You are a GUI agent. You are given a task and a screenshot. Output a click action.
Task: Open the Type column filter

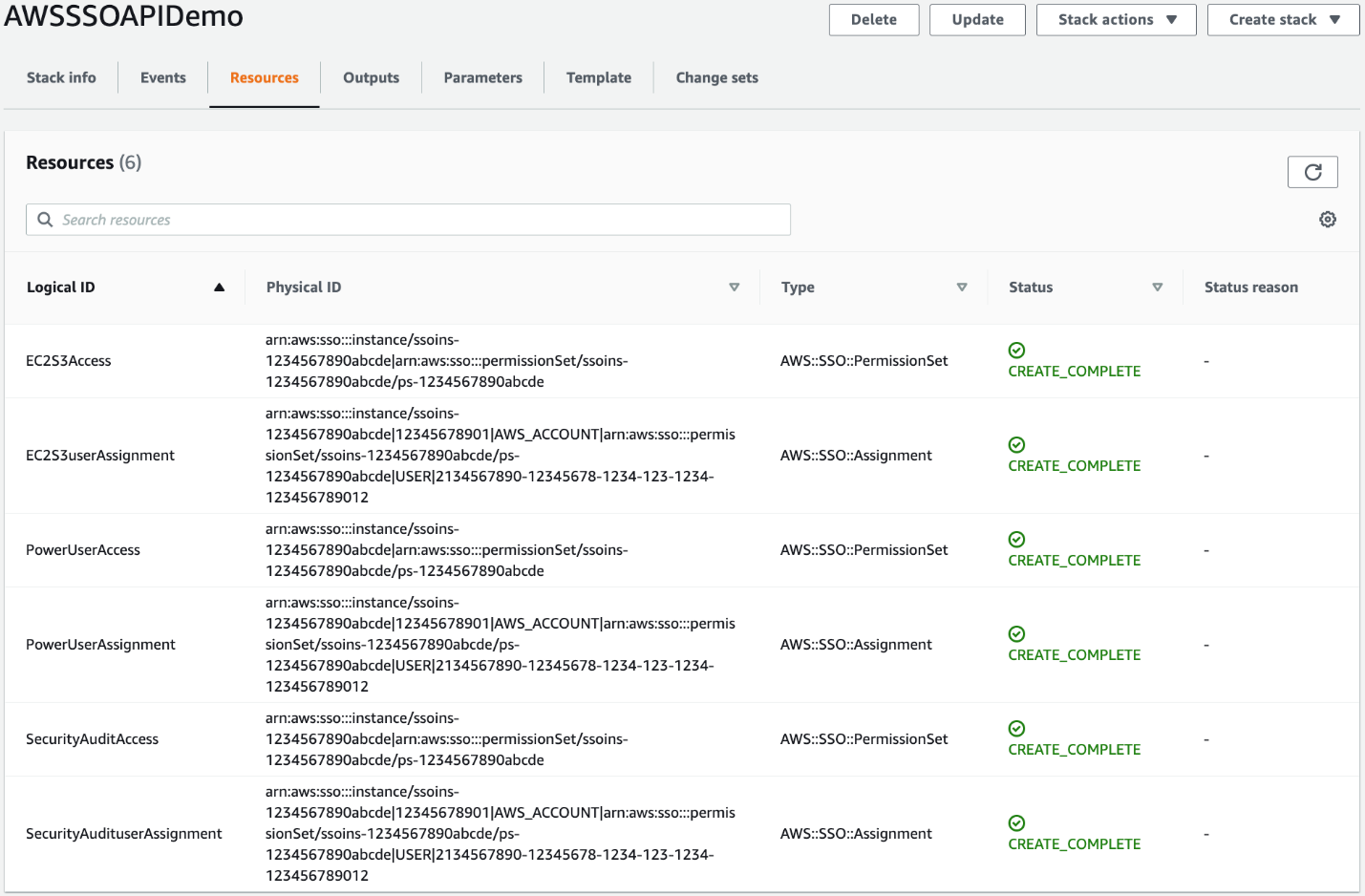[x=962, y=287]
